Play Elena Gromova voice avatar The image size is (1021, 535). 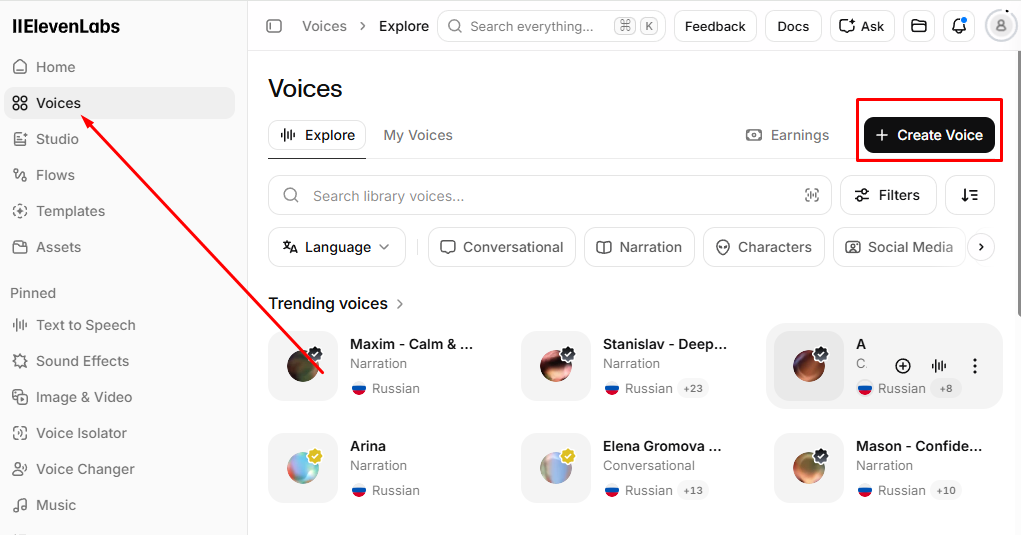556,468
